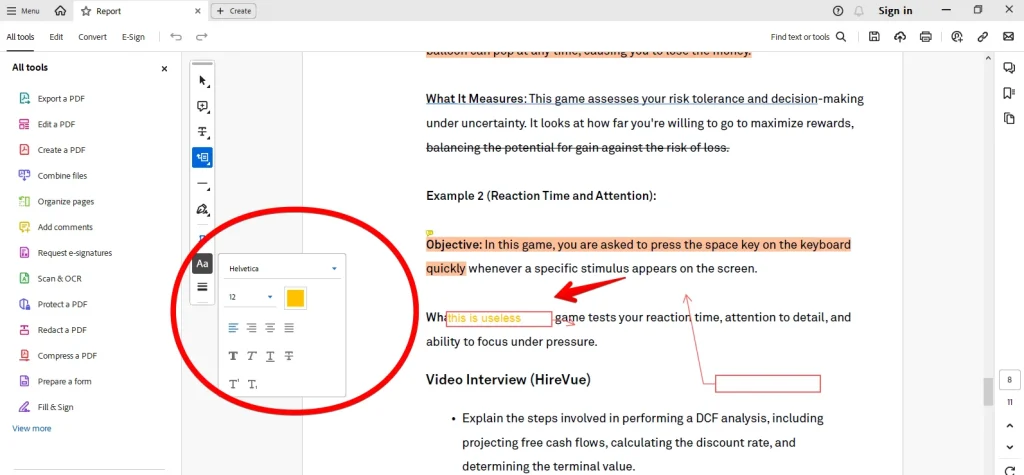Toggle bold text formatting

pyautogui.click(x=233, y=356)
